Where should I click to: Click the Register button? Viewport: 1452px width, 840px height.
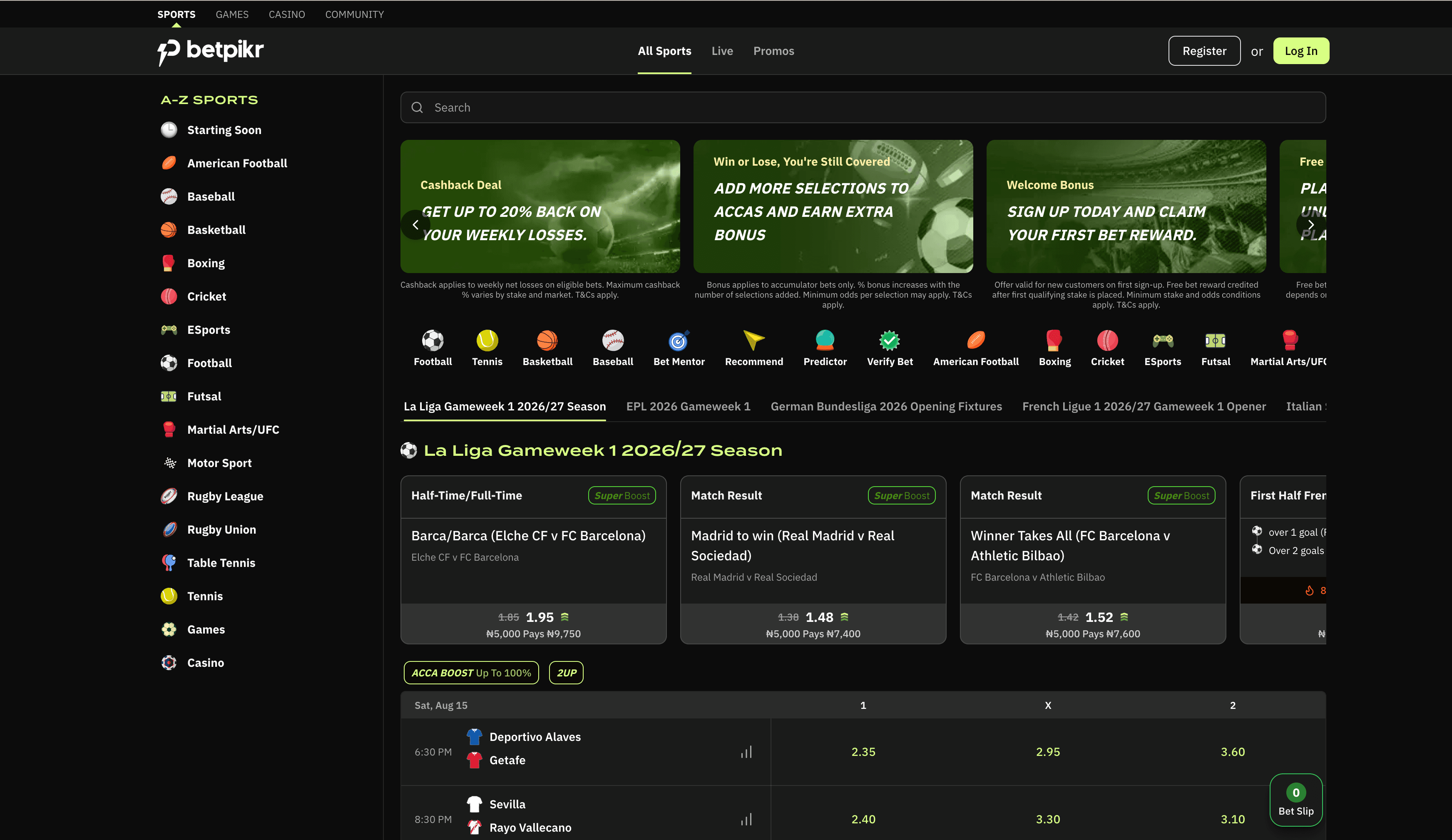click(x=1204, y=51)
